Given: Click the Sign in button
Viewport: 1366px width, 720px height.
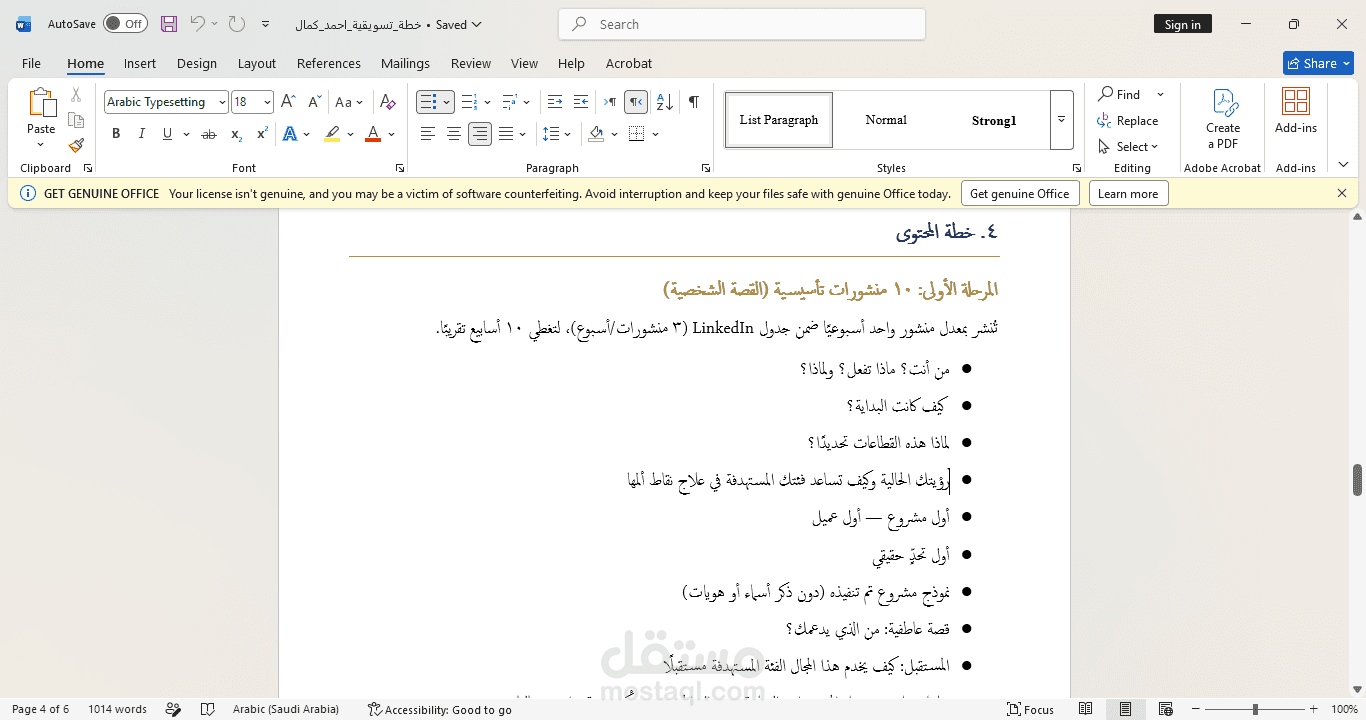Looking at the screenshot, I should [x=1183, y=24].
